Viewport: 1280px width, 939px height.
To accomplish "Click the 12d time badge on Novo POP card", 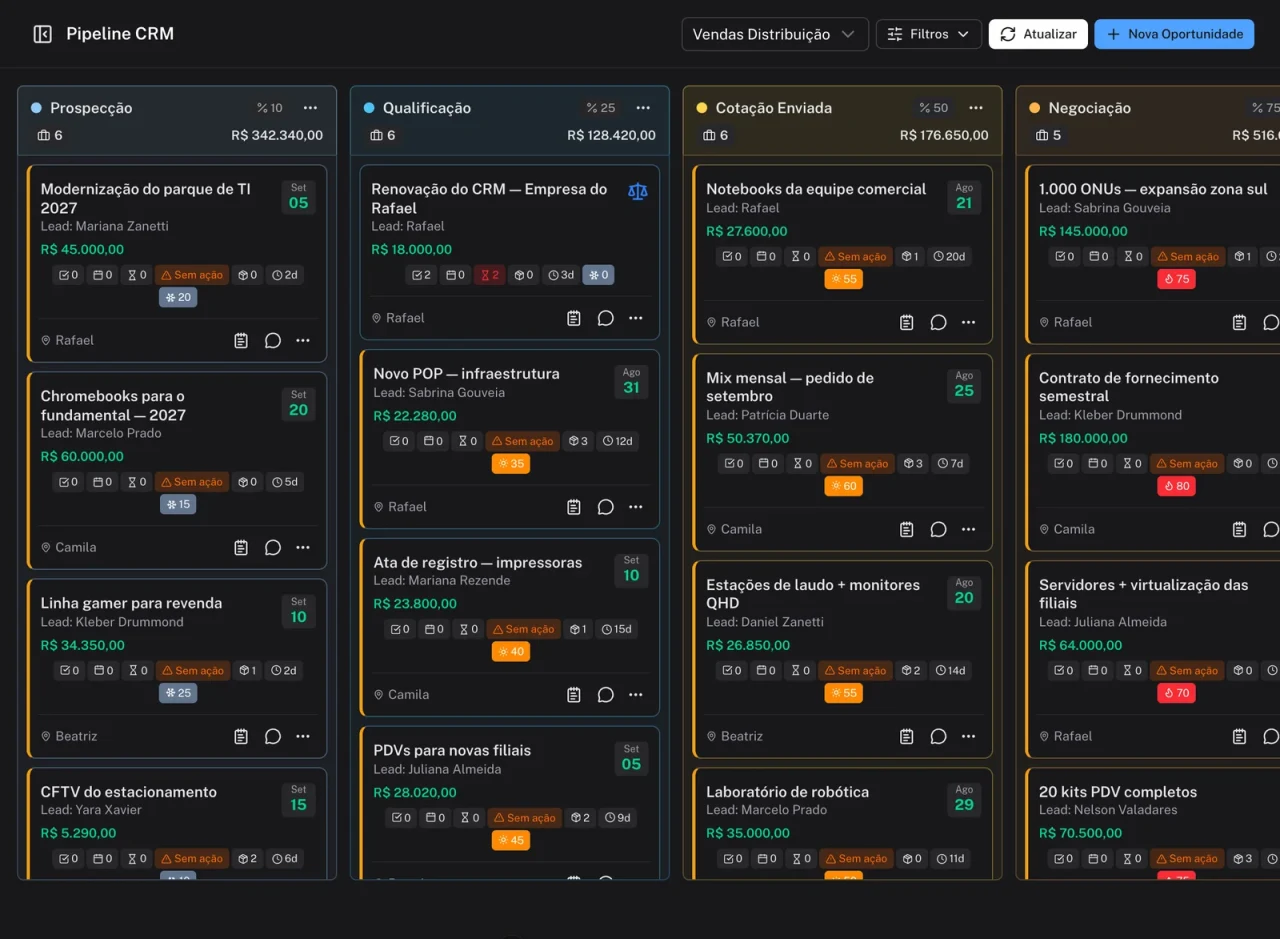I will (x=618, y=441).
